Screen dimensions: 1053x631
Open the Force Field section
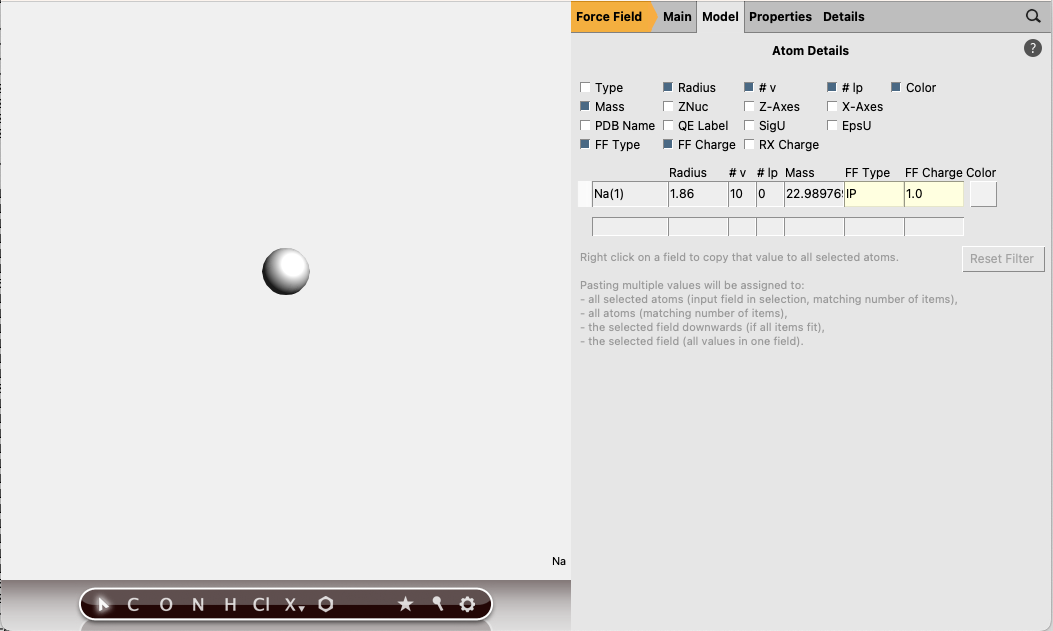tap(611, 16)
